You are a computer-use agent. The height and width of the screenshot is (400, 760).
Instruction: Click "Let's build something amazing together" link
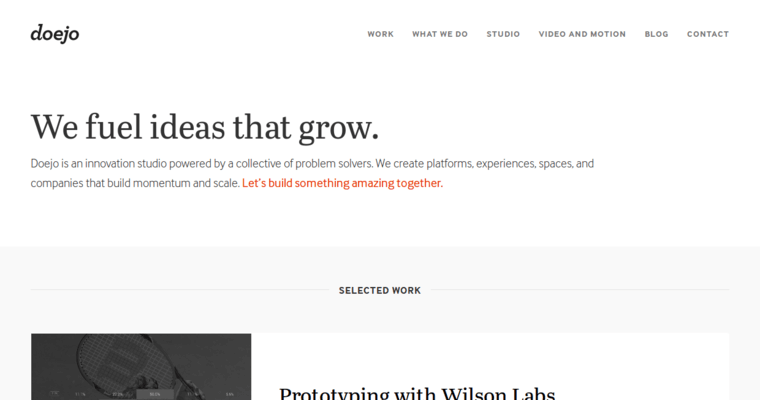pyautogui.click(x=342, y=183)
